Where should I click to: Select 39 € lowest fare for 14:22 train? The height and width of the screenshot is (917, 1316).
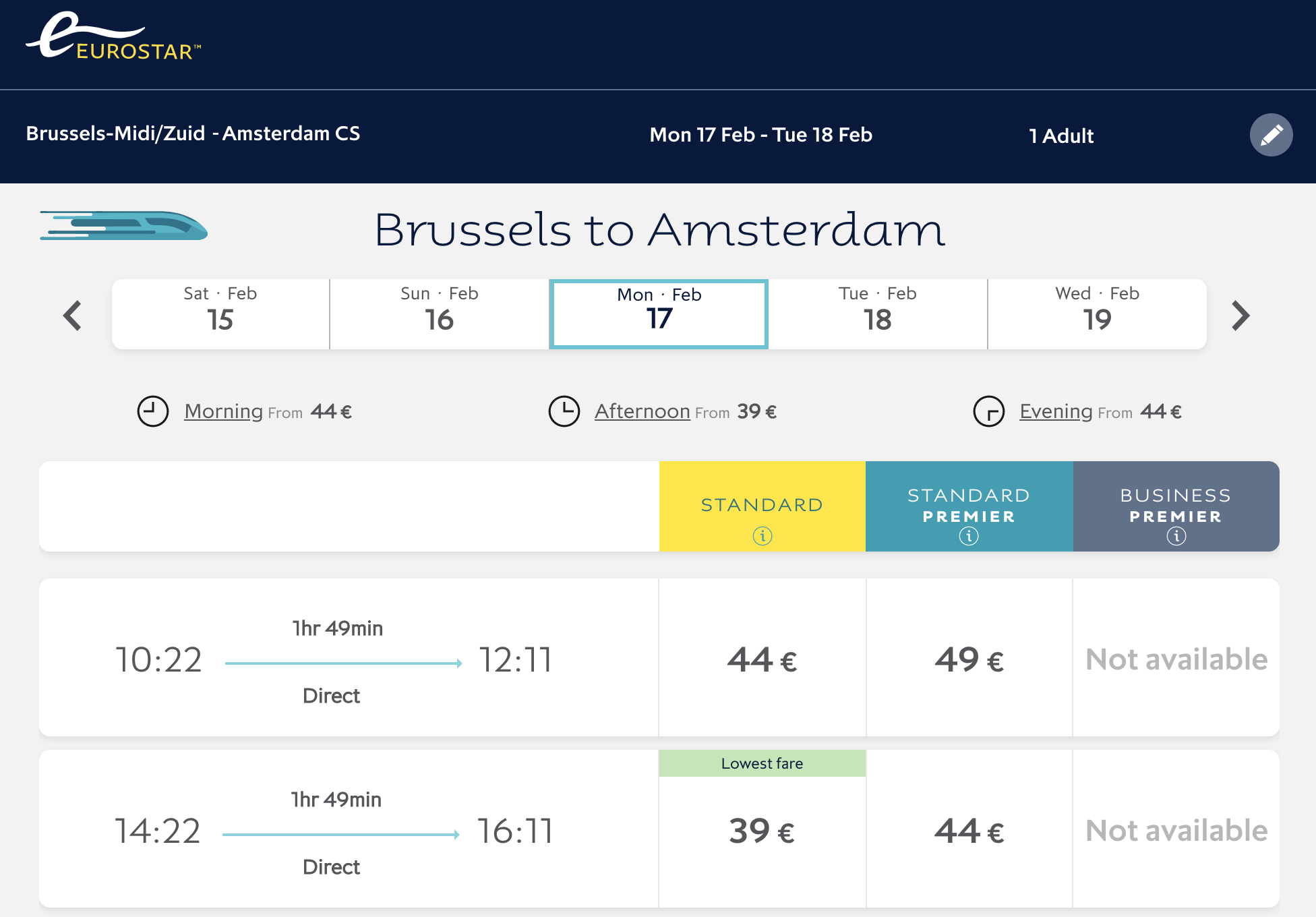762,831
